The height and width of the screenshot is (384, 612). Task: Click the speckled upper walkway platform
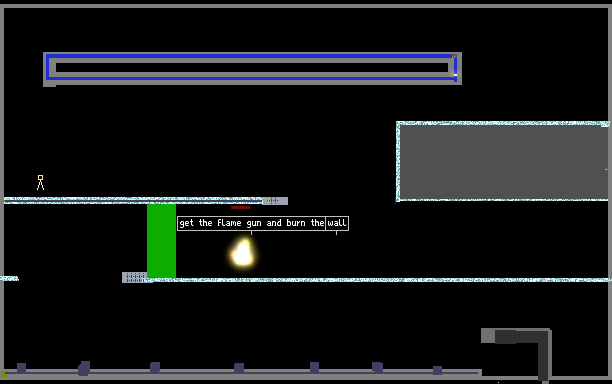pos(133,201)
